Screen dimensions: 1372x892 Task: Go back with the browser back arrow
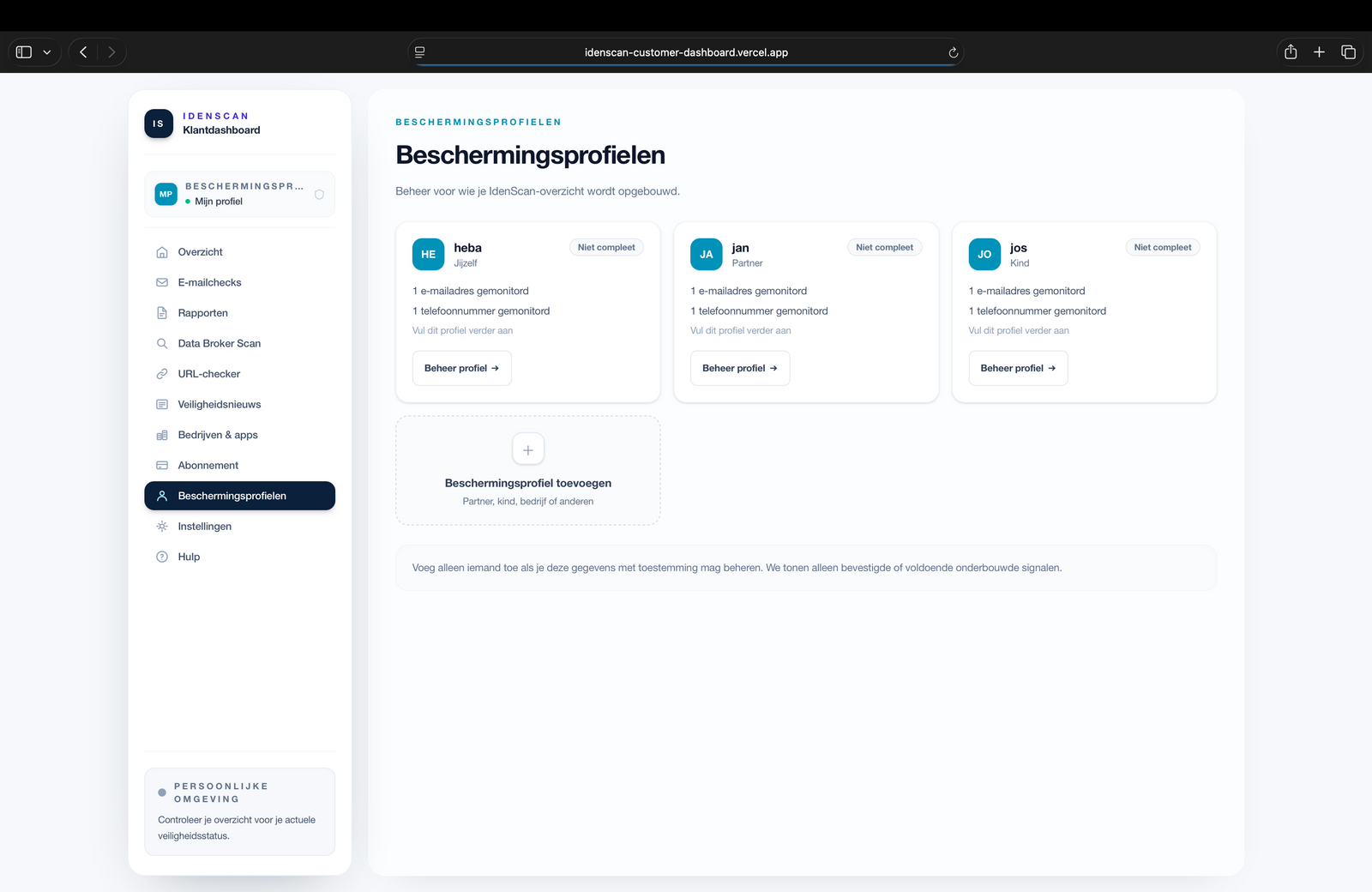[83, 52]
